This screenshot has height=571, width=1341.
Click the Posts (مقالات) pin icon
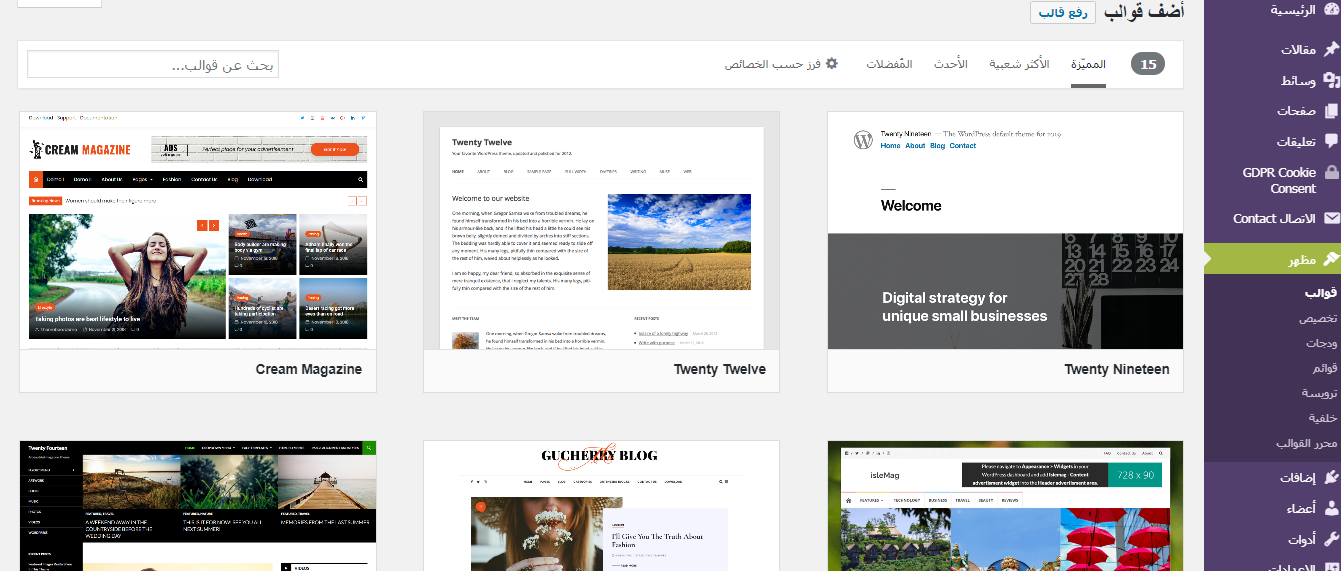1330,49
